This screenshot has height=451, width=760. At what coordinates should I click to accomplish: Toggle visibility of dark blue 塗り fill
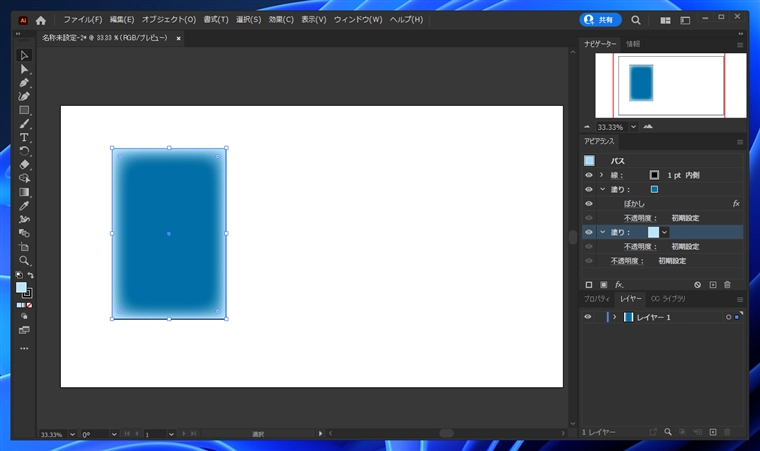point(588,189)
